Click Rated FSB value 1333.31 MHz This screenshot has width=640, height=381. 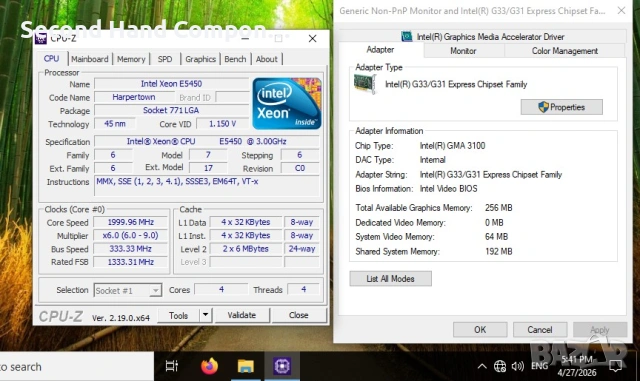pyautogui.click(x=131, y=262)
